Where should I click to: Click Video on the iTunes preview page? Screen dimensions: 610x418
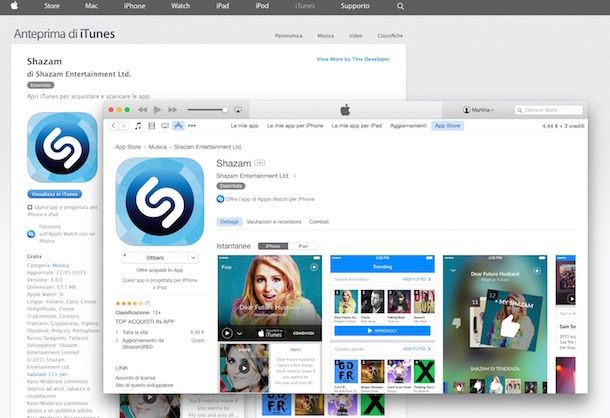(356, 36)
